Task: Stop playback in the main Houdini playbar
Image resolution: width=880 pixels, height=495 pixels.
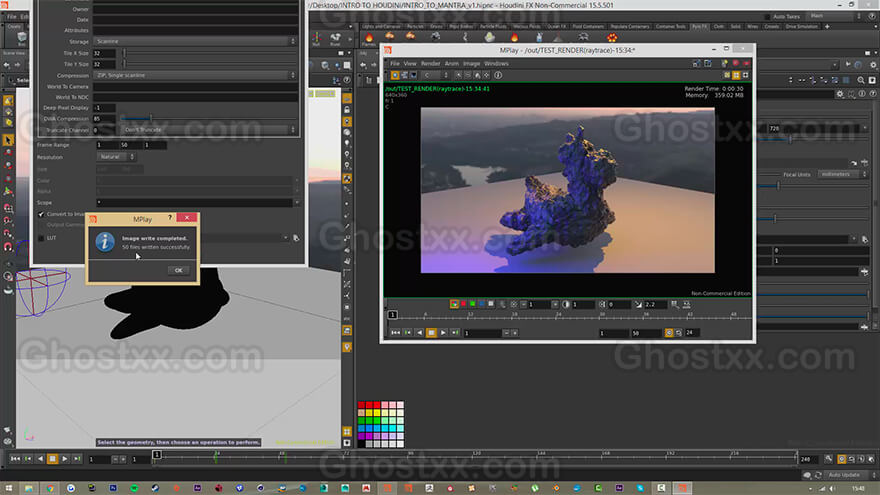Action: 52,459
